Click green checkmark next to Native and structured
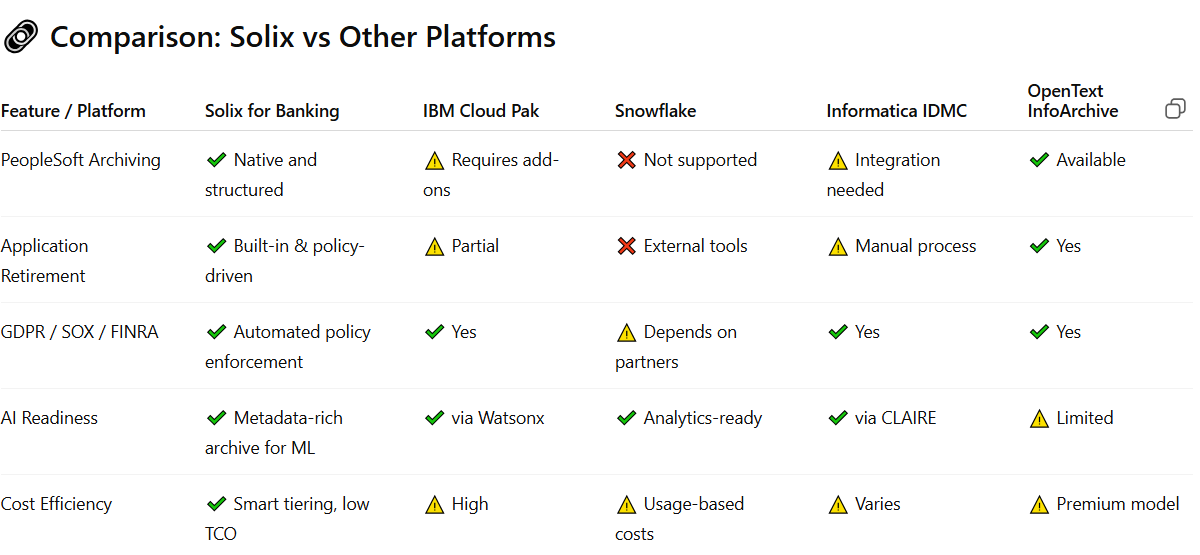Viewport: 1200px width, 555px height. pos(216,160)
